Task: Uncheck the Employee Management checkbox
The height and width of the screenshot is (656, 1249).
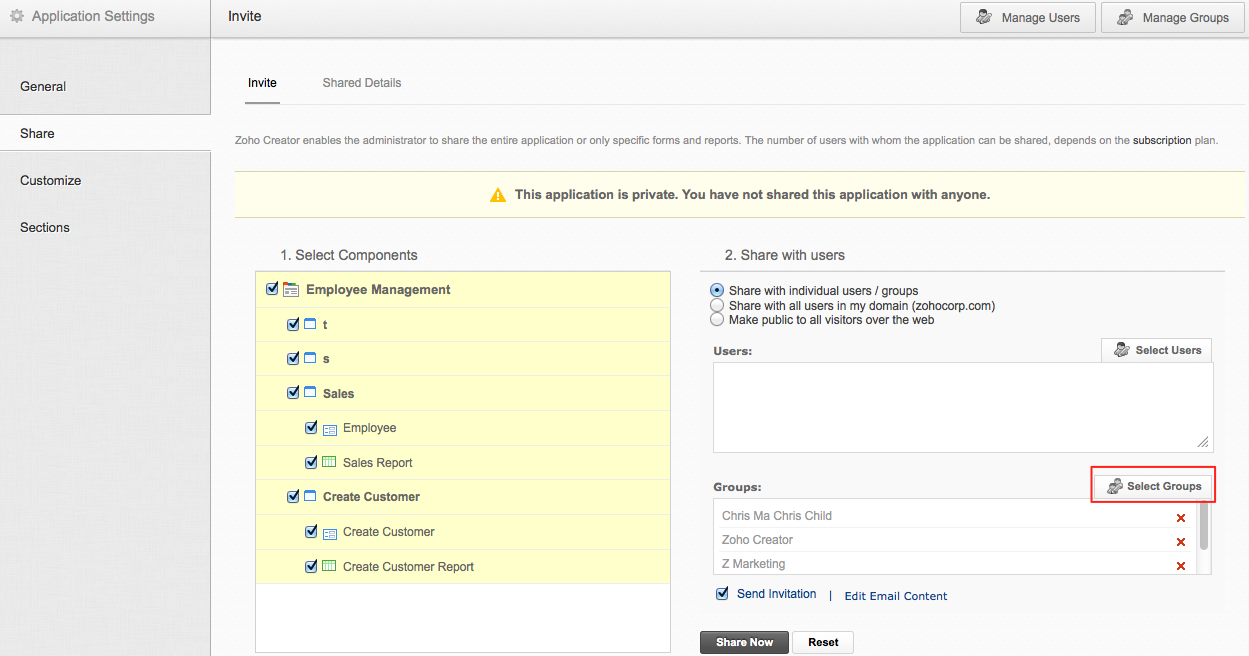Action: [x=272, y=289]
